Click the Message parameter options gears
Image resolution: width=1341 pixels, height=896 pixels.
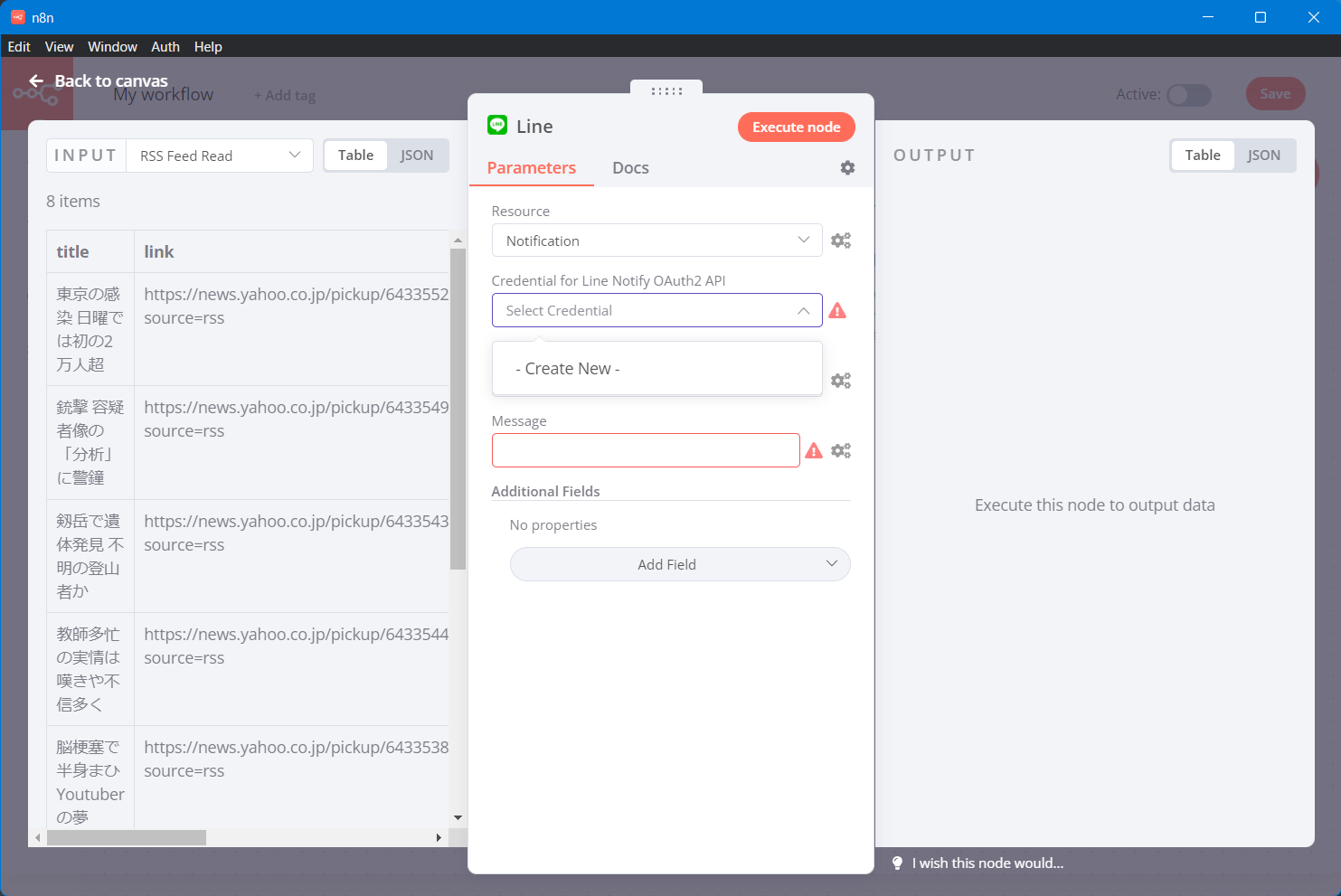pos(841,450)
